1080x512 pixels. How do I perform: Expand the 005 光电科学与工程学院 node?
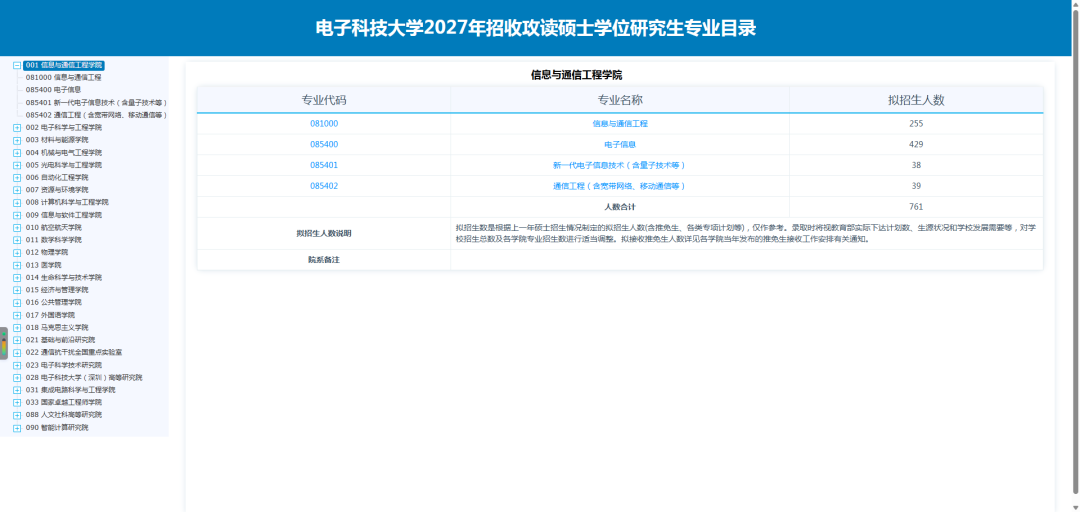[17, 165]
